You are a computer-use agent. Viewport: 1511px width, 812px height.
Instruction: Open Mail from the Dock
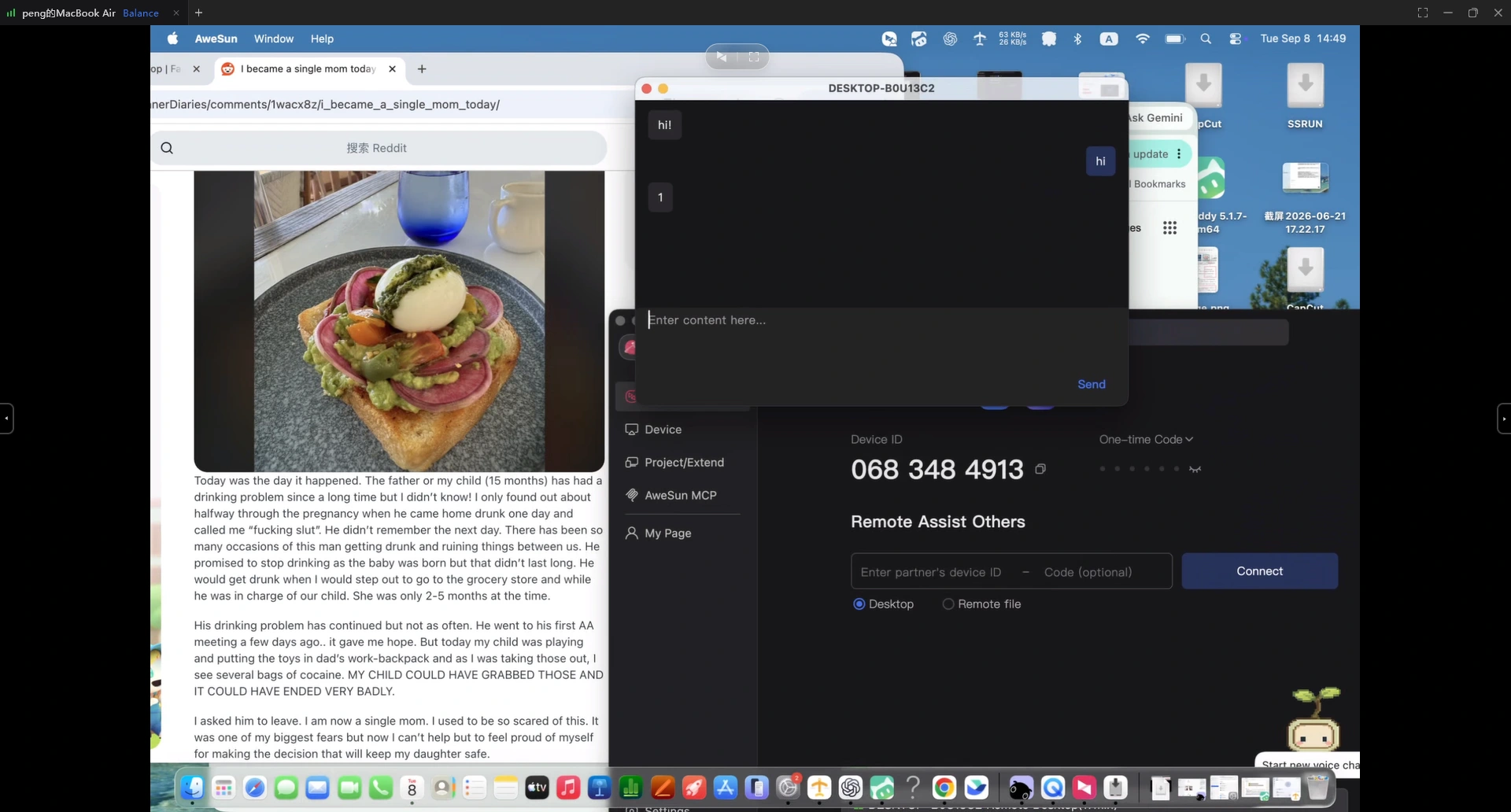coord(318,788)
